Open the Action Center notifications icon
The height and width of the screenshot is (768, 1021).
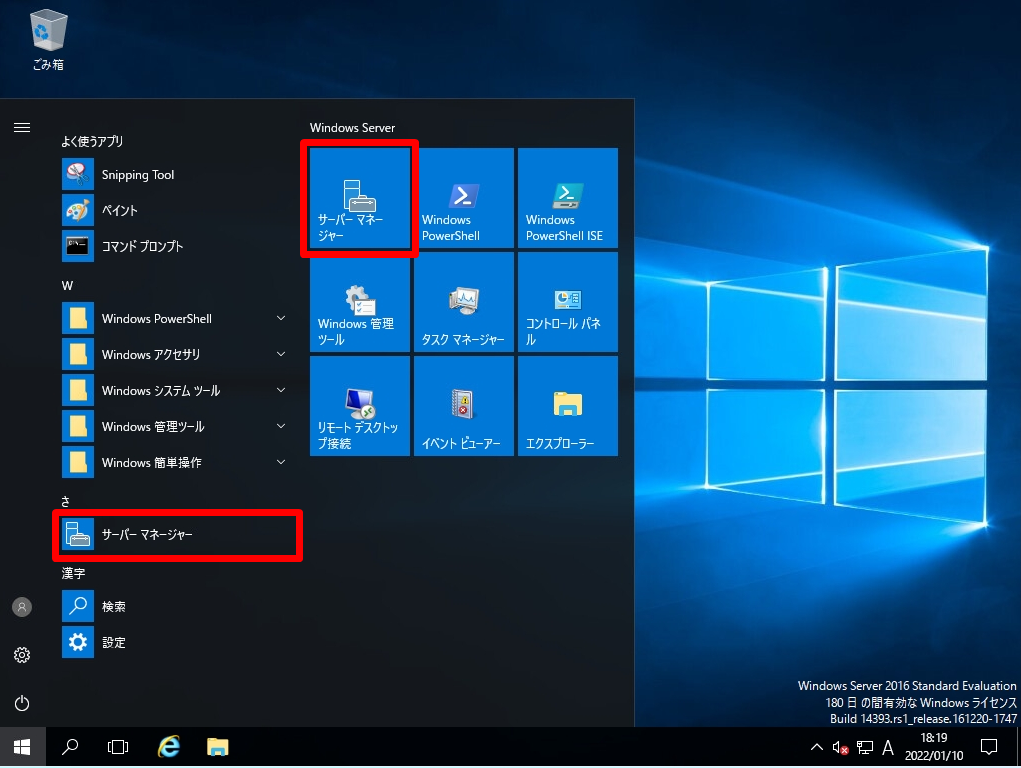pyautogui.click(x=989, y=747)
